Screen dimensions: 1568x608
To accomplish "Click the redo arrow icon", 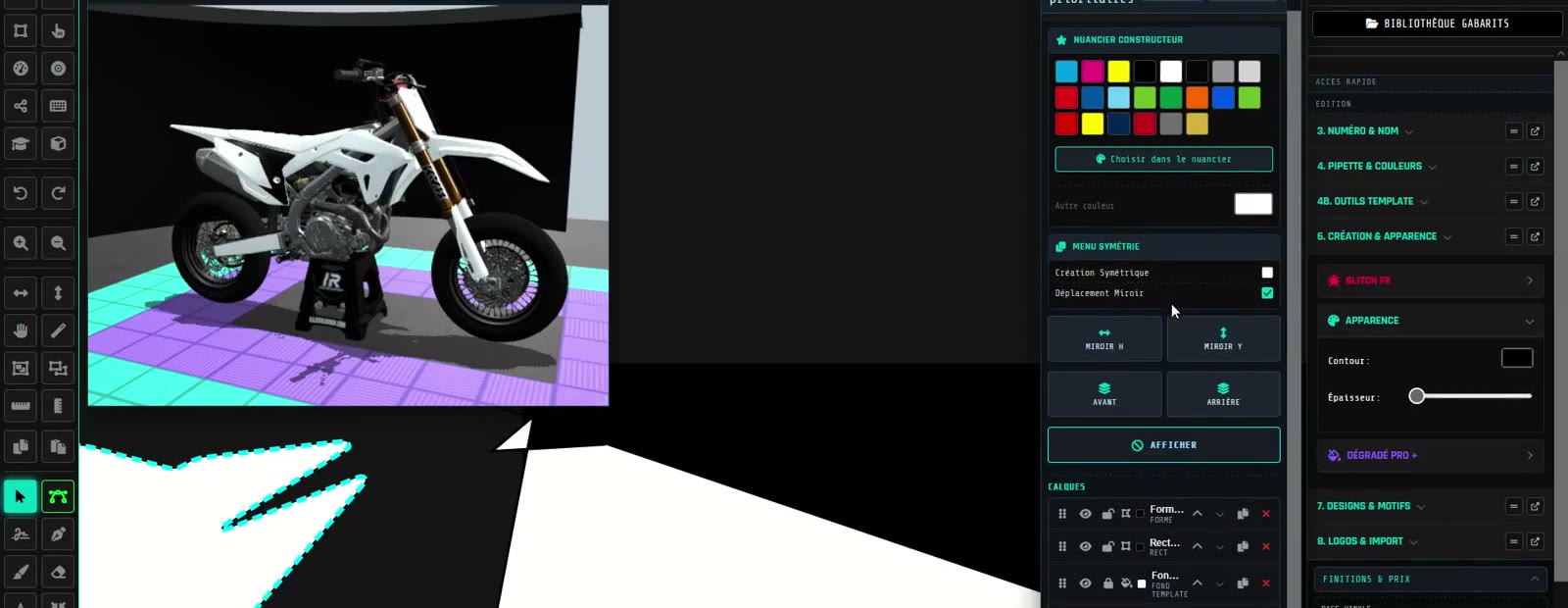I will (x=58, y=193).
